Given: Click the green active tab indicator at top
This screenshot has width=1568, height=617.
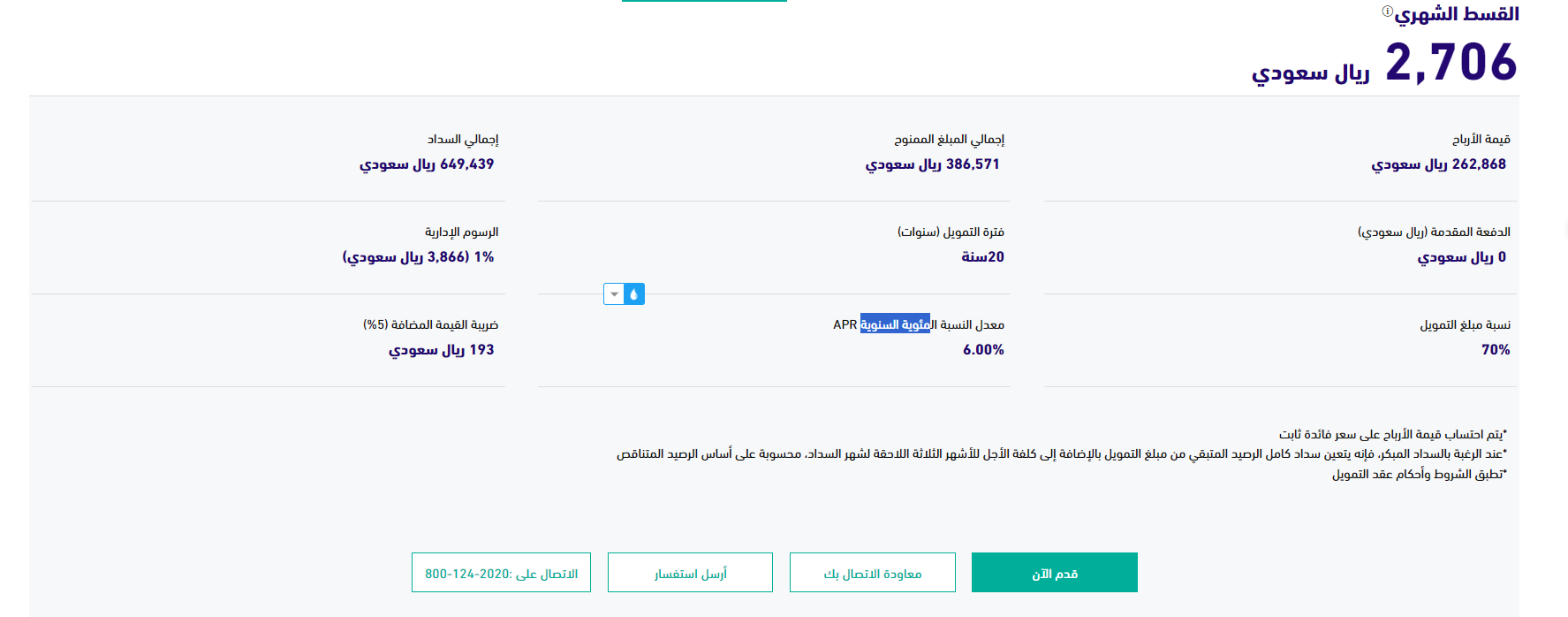Looking at the screenshot, I should tap(704, 1).
